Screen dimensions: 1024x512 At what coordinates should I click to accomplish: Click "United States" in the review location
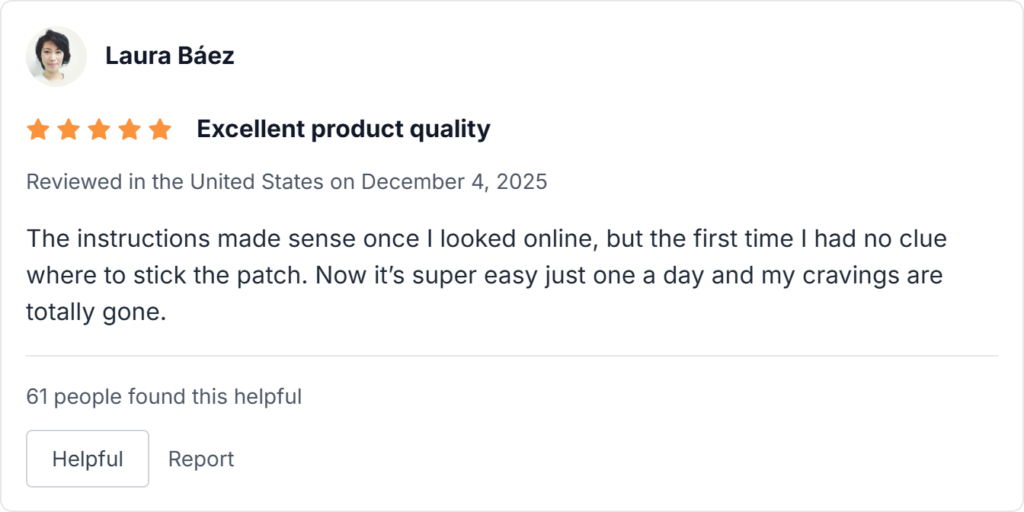256,182
